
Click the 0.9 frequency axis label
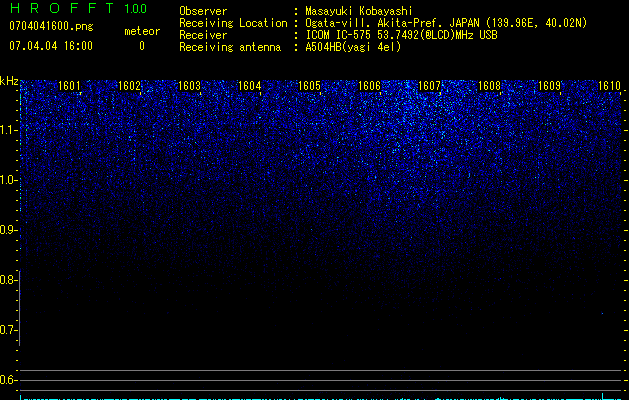pyautogui.click(x=7, y=230)
